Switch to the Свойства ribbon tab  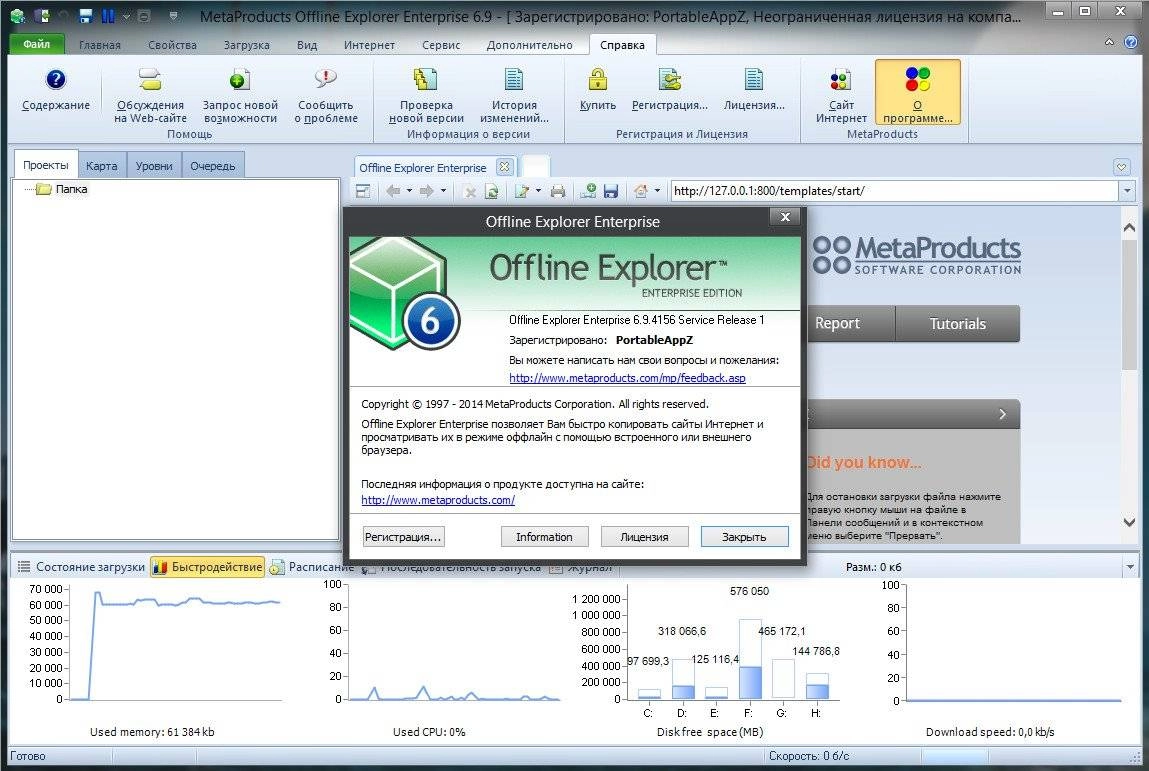pyautogui.click(x=172, y=45)
